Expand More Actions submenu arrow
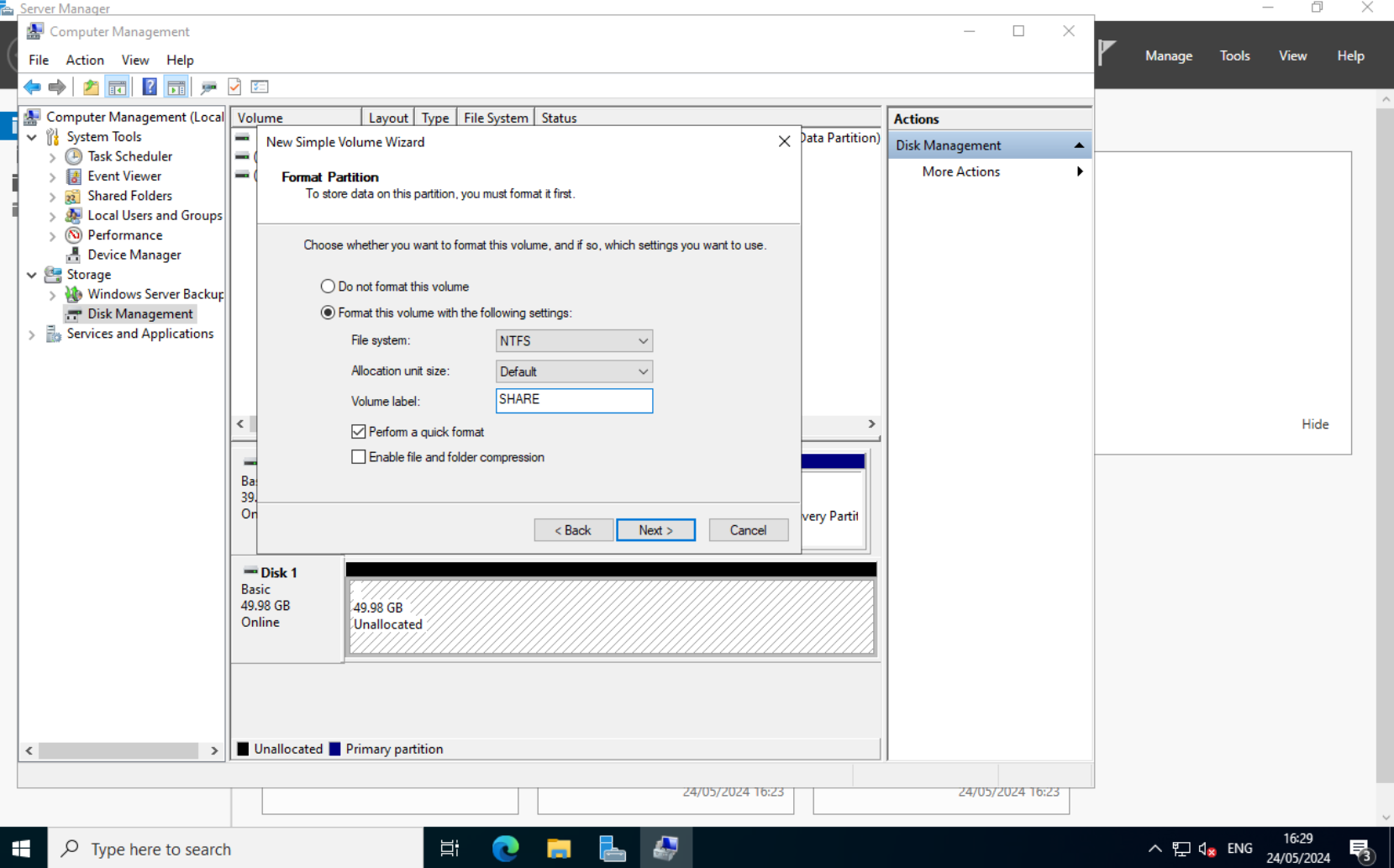 pos(1080,171)
